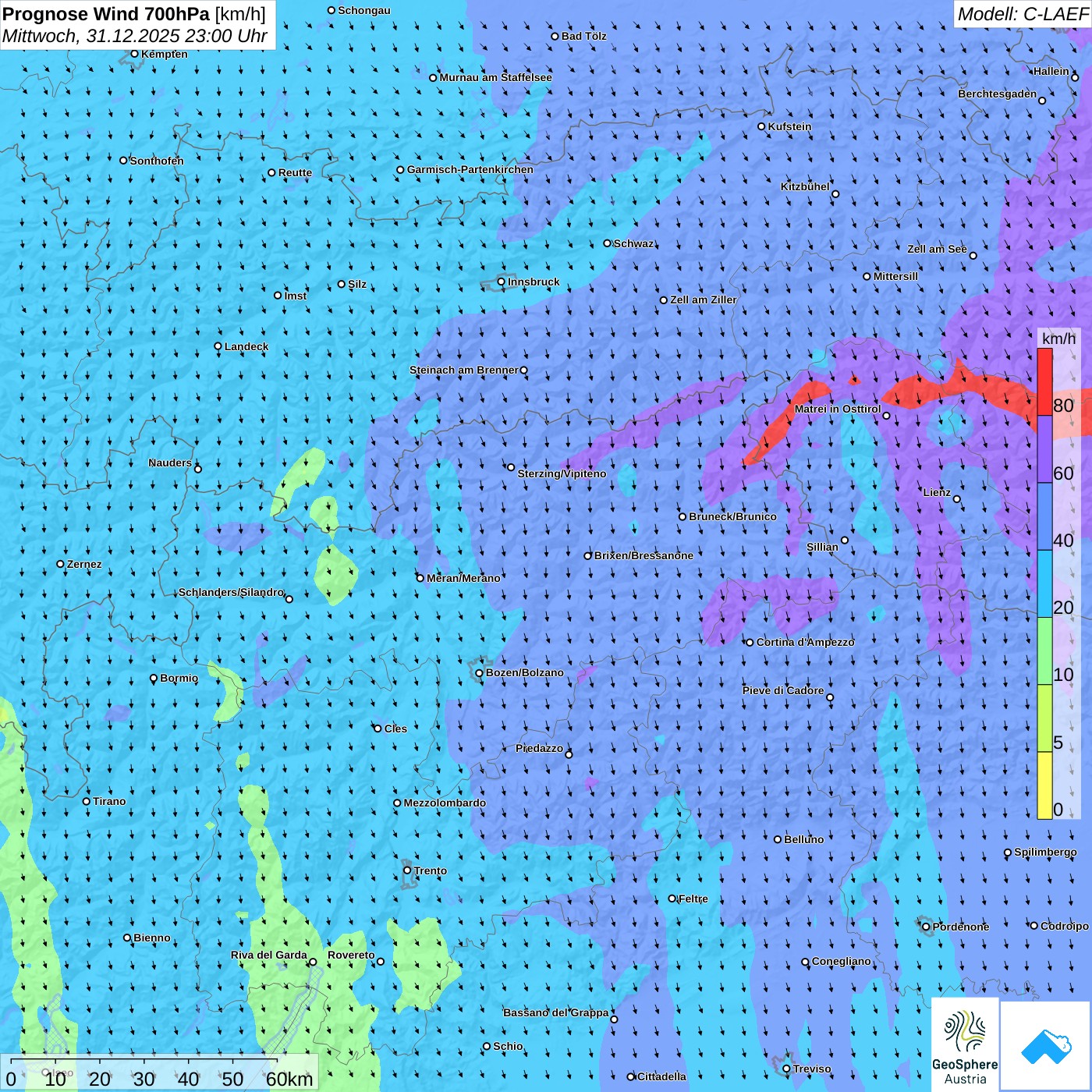Click the Bozen/Bolzano city marker
The height and width of the screenshot is (1092, 1092).
click(480, 672)
